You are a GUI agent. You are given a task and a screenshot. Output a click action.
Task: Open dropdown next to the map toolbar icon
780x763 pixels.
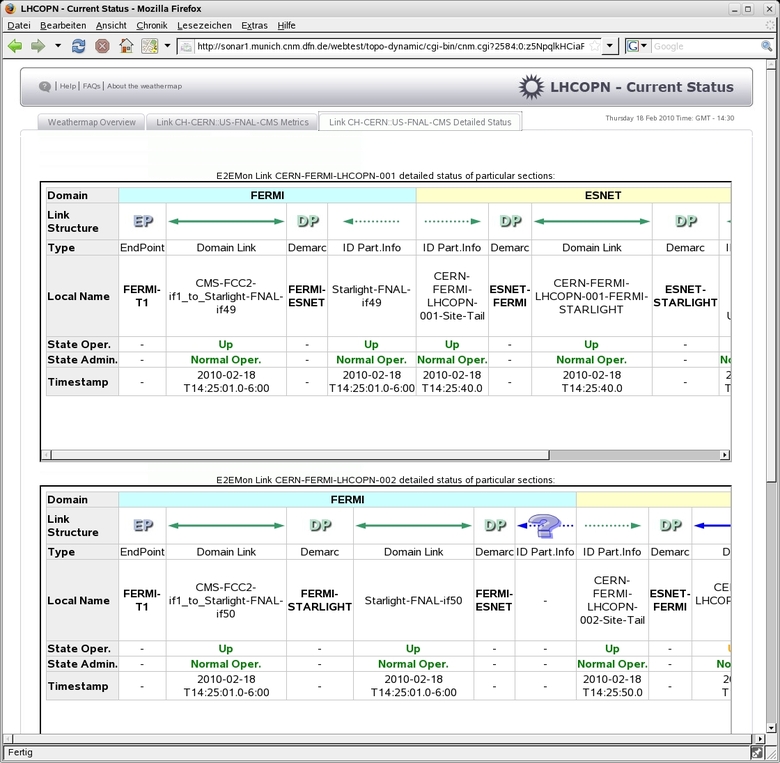[x=168, y=46]
